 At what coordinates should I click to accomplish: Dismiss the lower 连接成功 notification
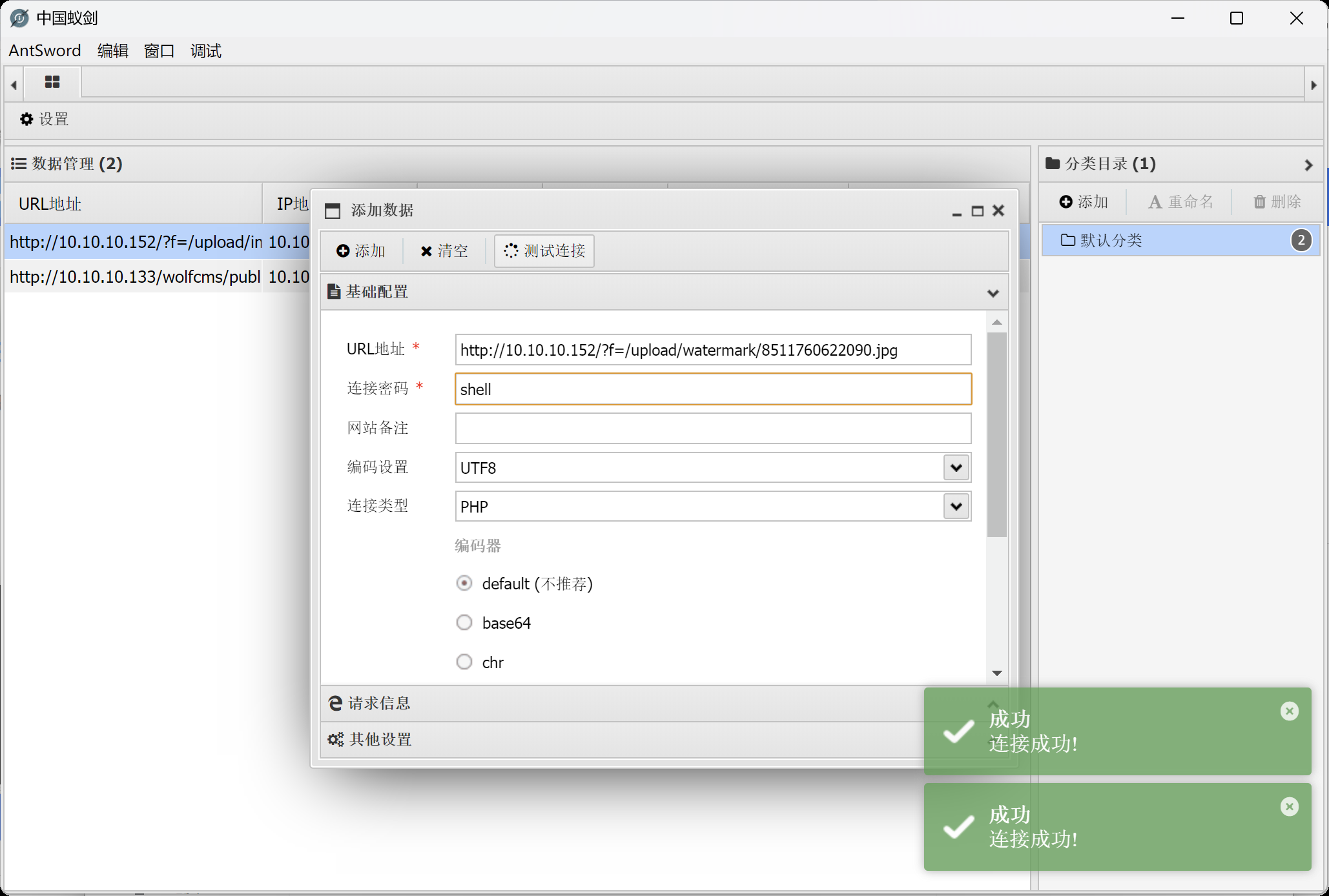(x=1289, y=806)
